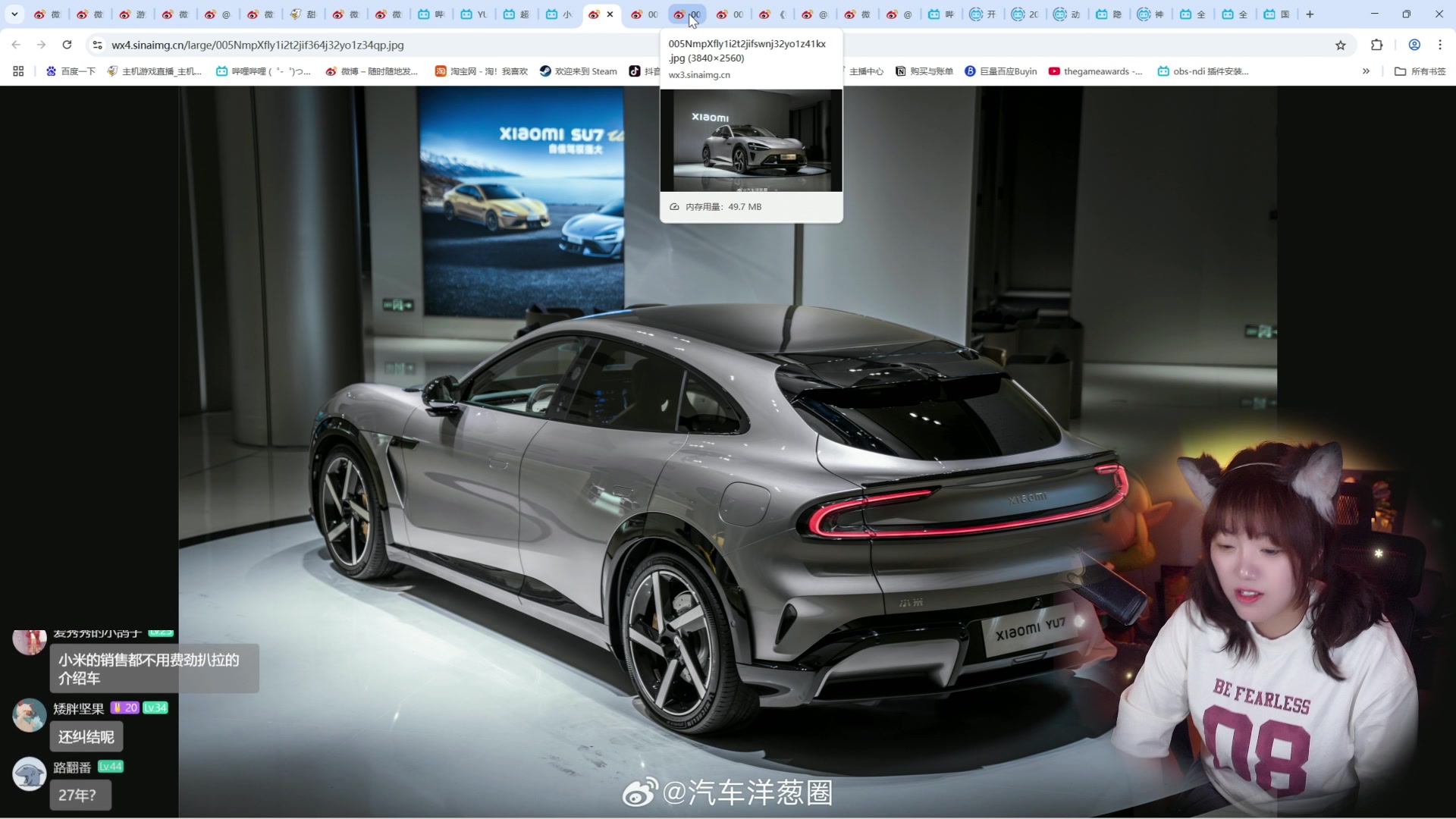Click the purple 20 fan badge
The image size is (1456, 819).
pos(124,708)
